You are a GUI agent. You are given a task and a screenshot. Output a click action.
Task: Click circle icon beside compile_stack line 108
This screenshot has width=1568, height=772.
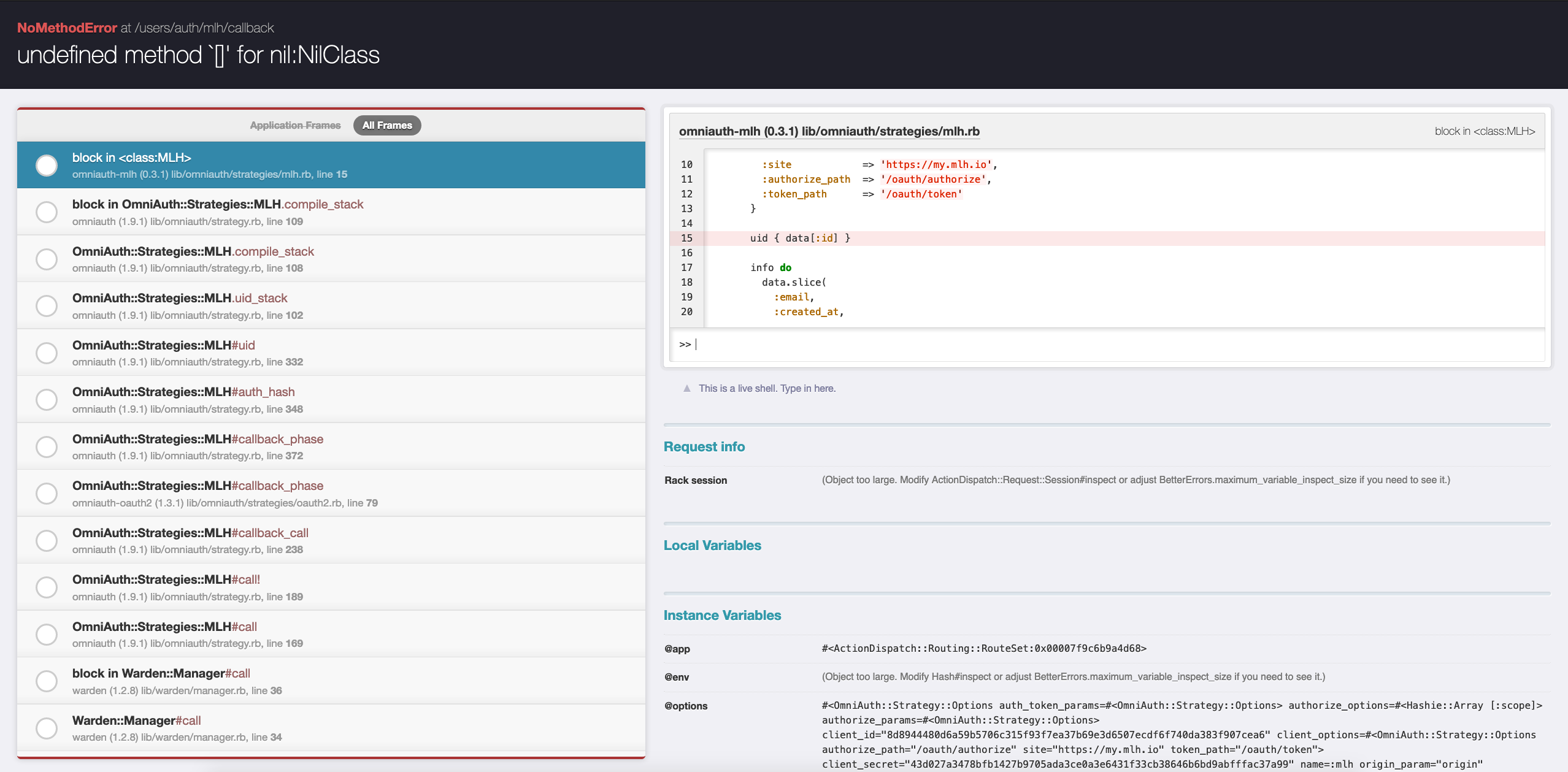(x=47, y=259)
